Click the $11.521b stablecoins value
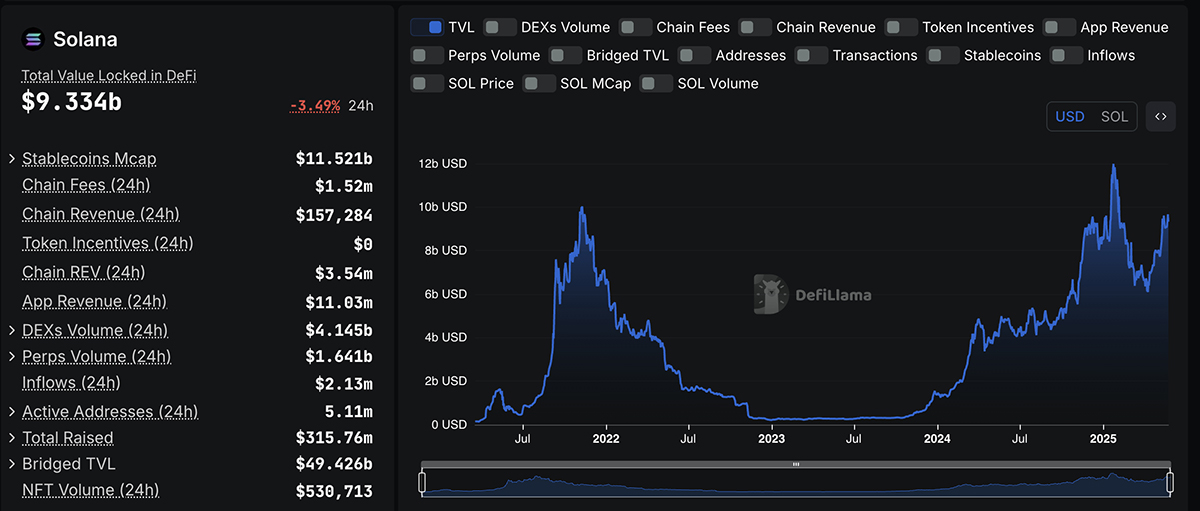Screen dimensions: 1200x511 point(334,159)
